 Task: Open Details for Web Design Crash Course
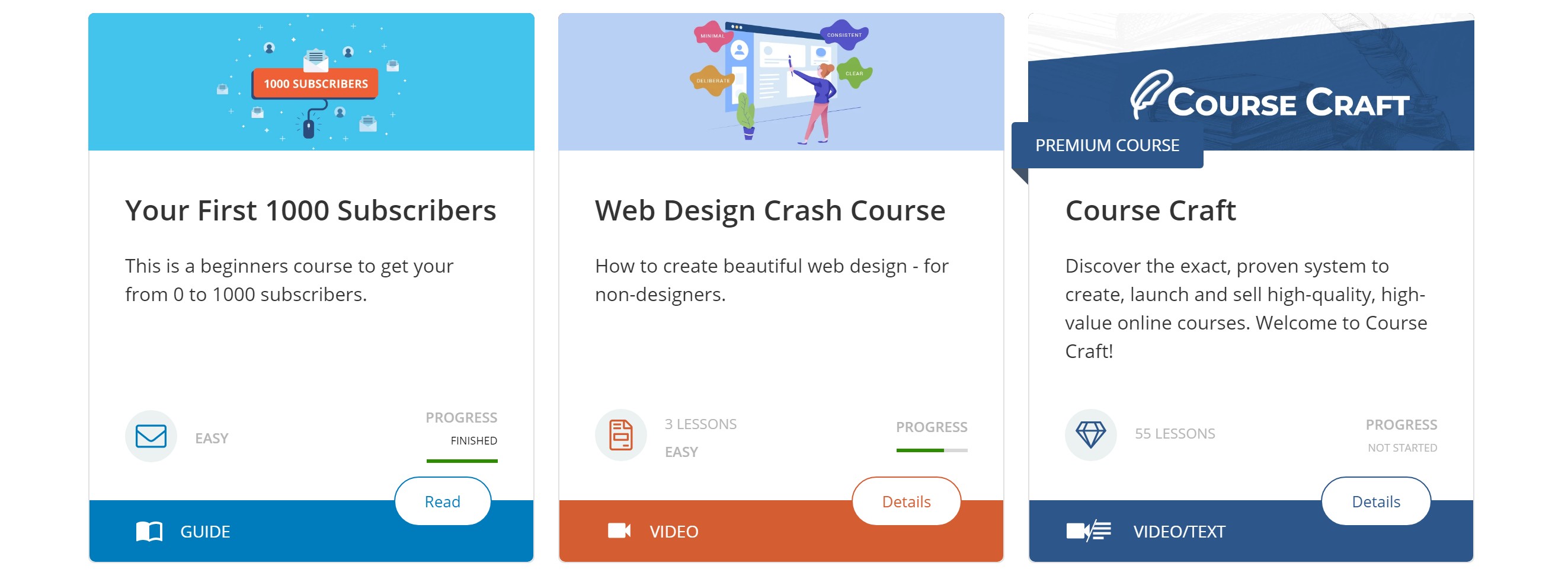pyautogui.click(x=905, y=501)
